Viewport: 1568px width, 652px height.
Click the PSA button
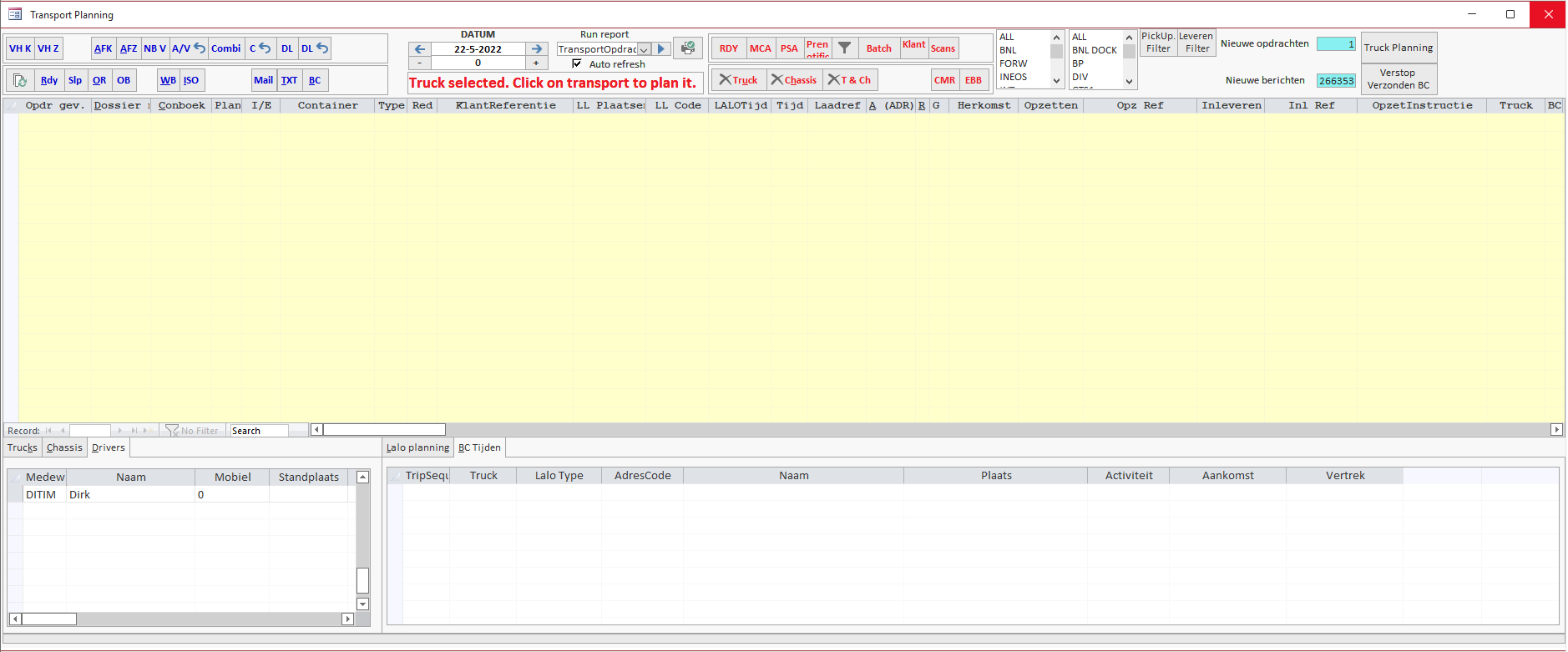(790, 48)
